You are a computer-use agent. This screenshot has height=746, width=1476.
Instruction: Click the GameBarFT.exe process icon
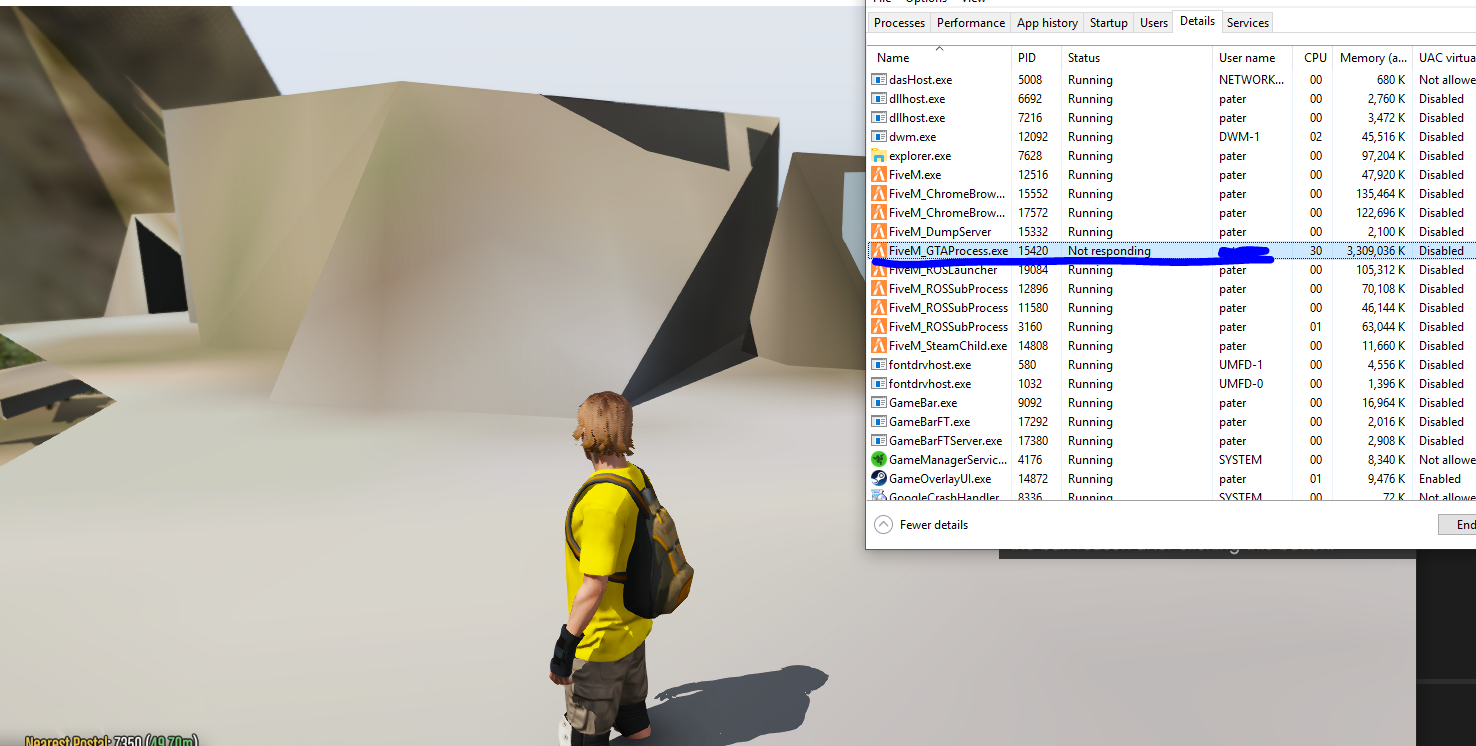[879, 421]
